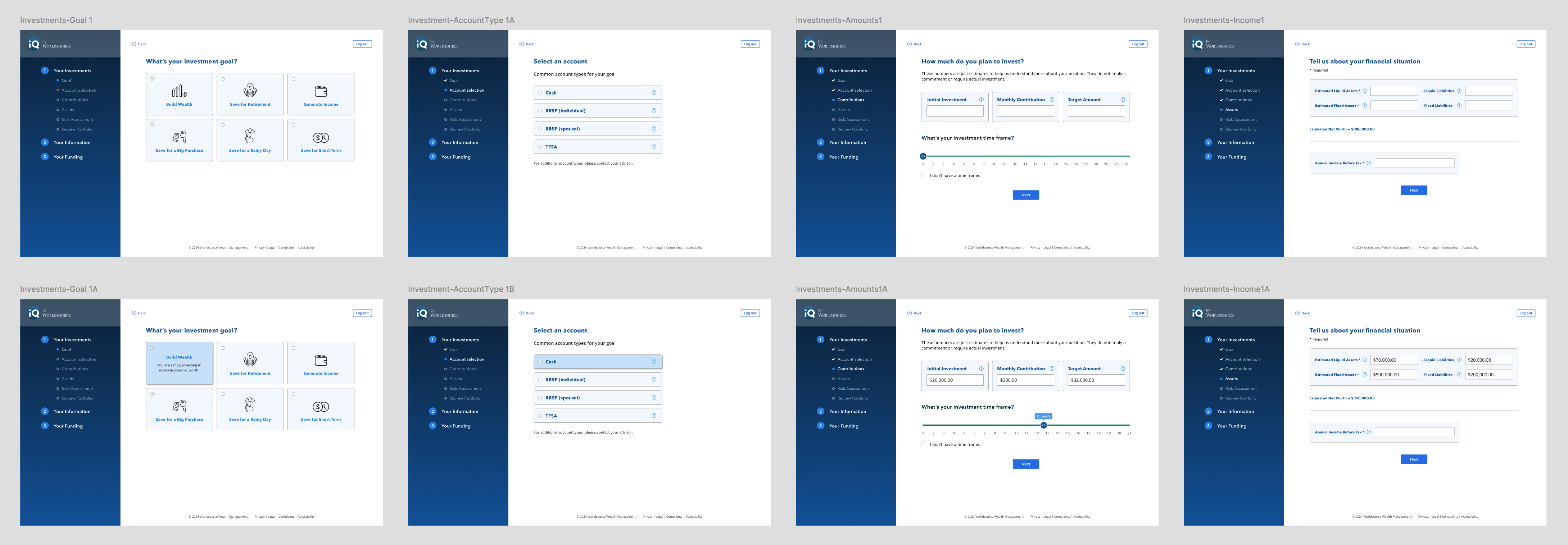1568x545 pixels.
Task: Click the wallet icon on the Generate Income card in Investments-Goal 1
Action: coord(321,91)
